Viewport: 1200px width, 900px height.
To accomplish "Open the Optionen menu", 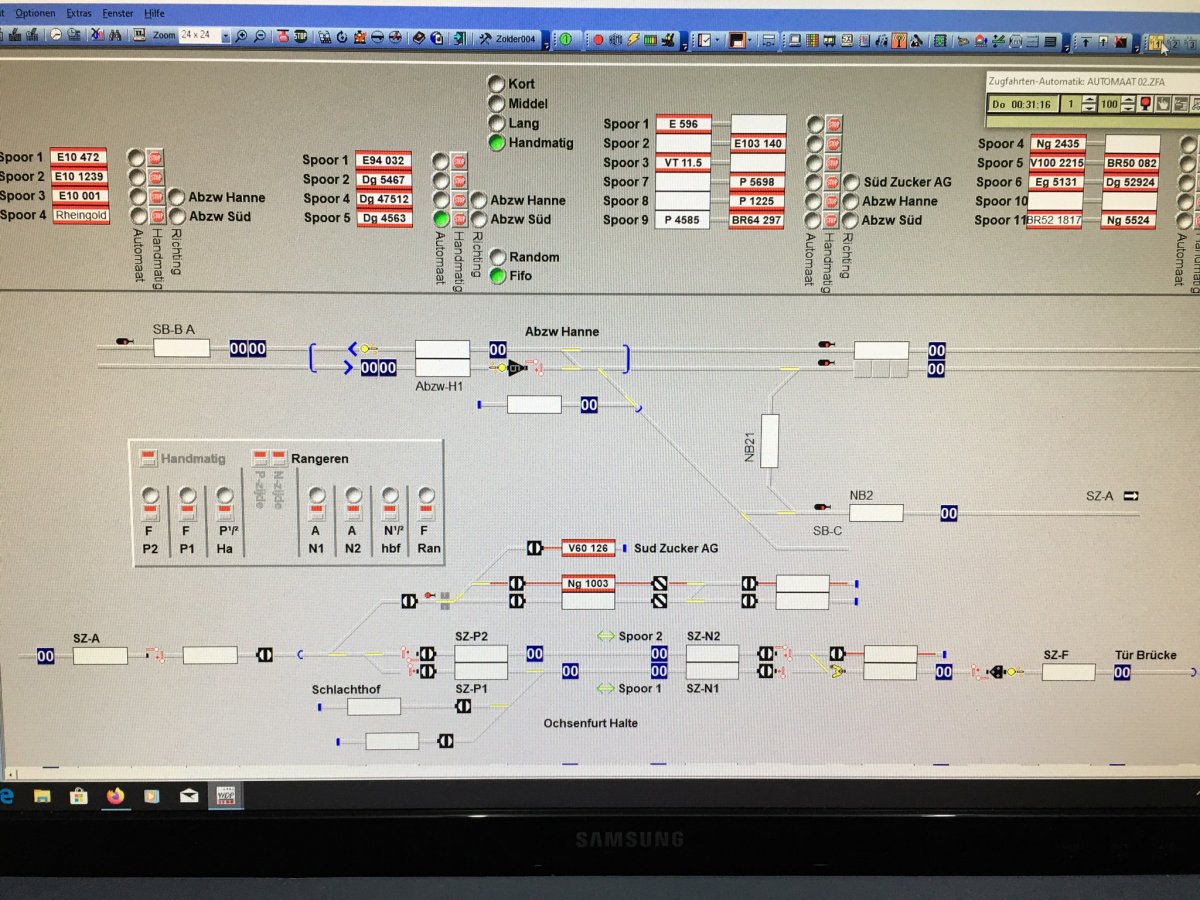I will pos(35,14).
